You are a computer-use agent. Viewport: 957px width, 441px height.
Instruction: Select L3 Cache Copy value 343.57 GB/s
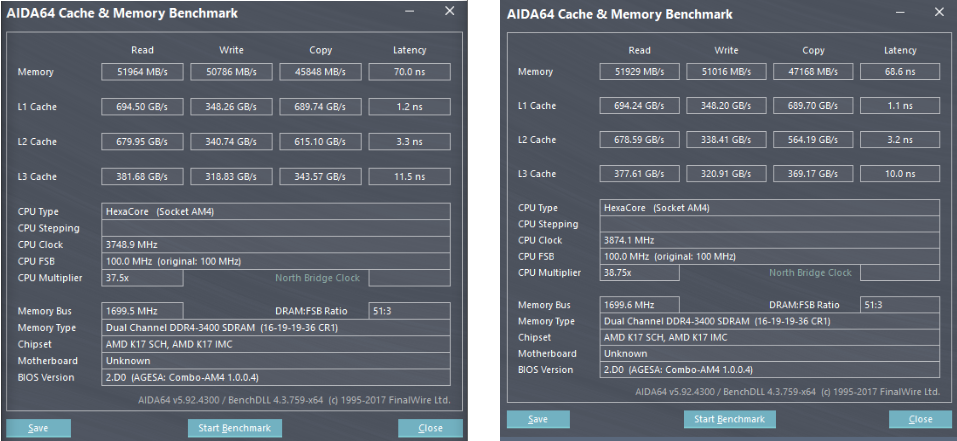[x=320, y=177]
